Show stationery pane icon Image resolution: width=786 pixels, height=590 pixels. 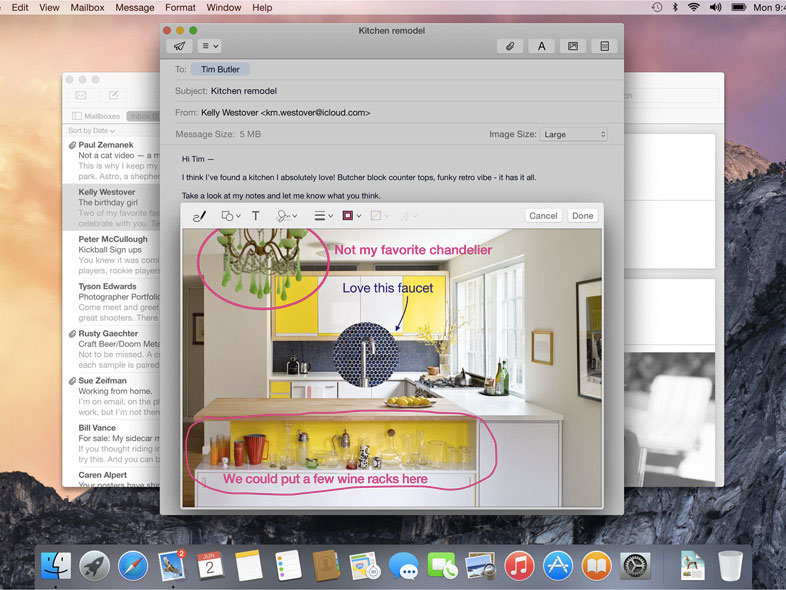(605, 46)
